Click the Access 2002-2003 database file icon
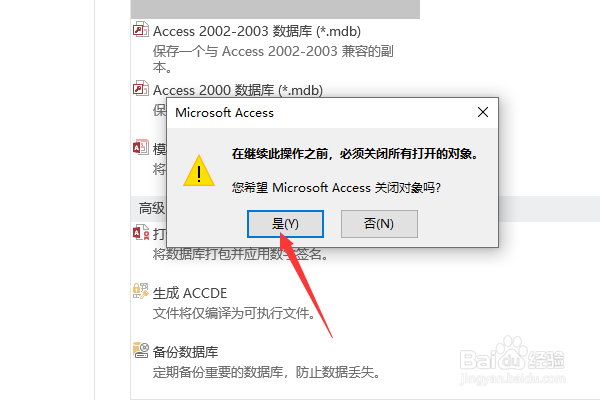This screenshot has height=400, width=600. click(140, 29)
